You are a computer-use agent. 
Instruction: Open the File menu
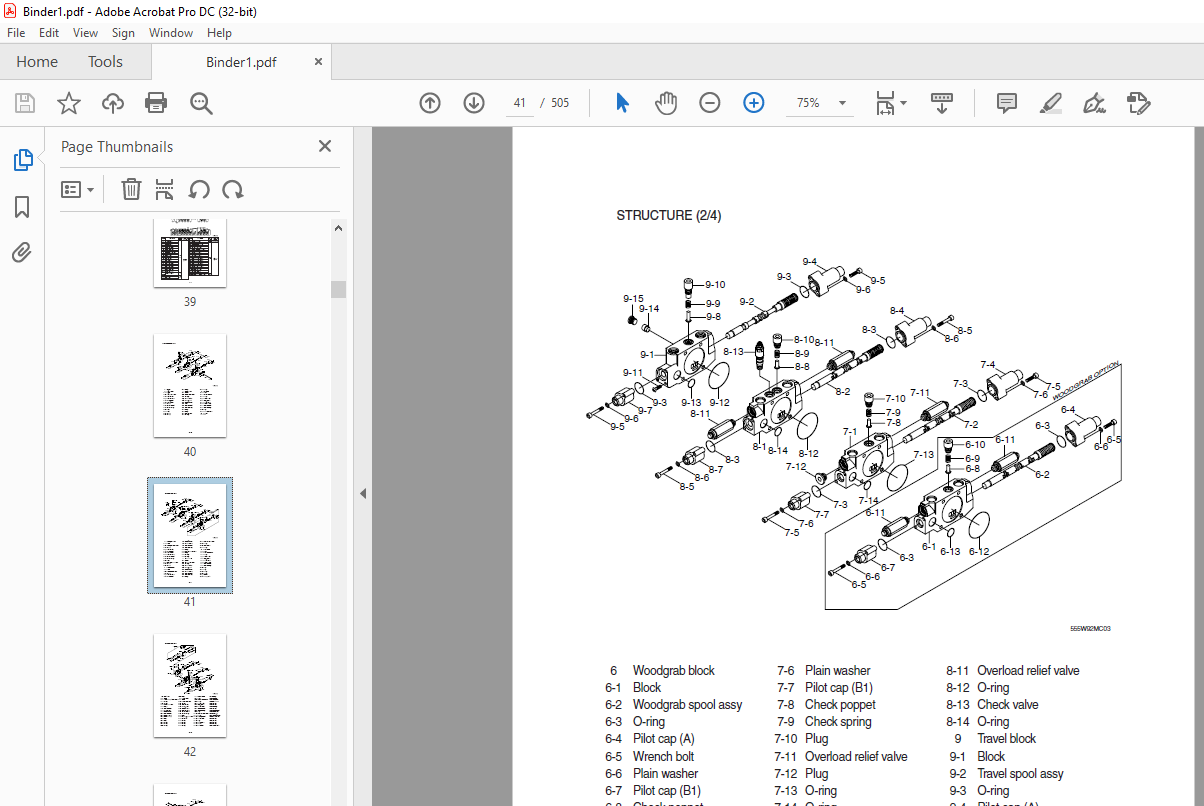click(x=16, y=33)
